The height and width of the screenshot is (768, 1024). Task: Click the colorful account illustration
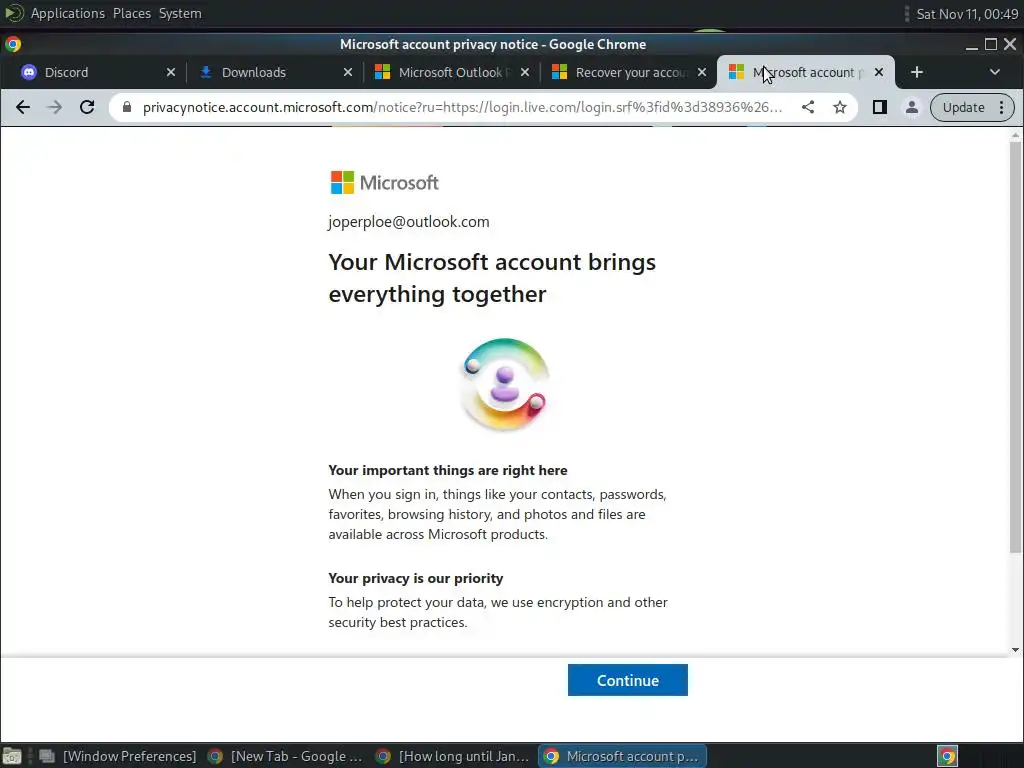pos(504,384)
